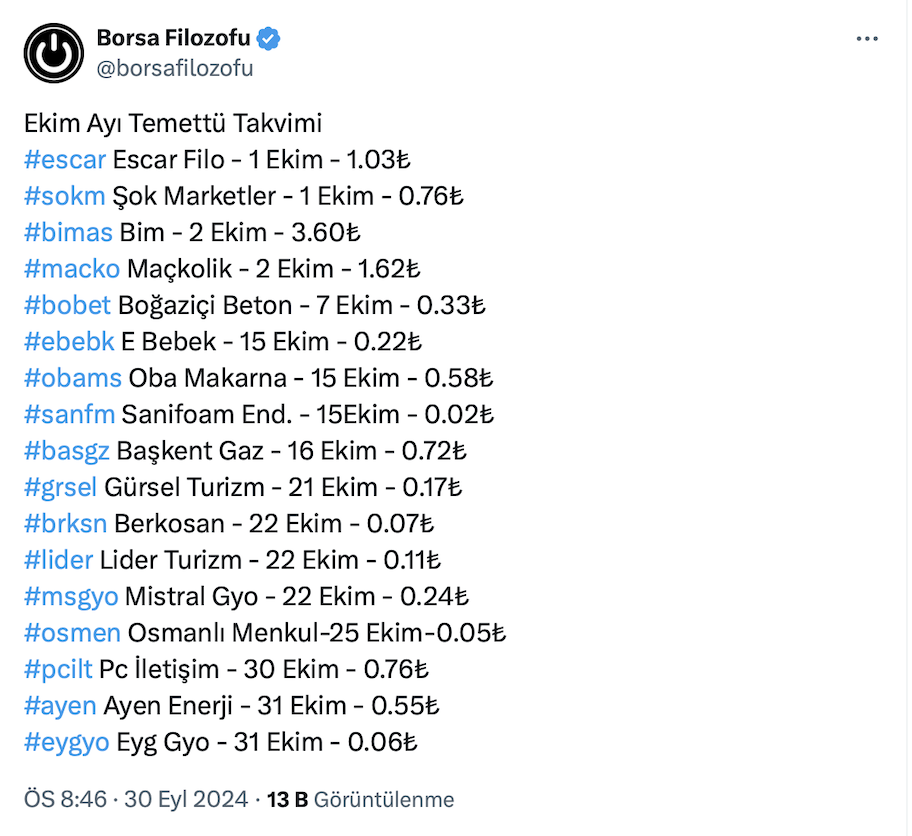Click the 13 B Görüntülenme view count
Screen dimensions: 912x836
pyautogui.click(x=361, y=800)
